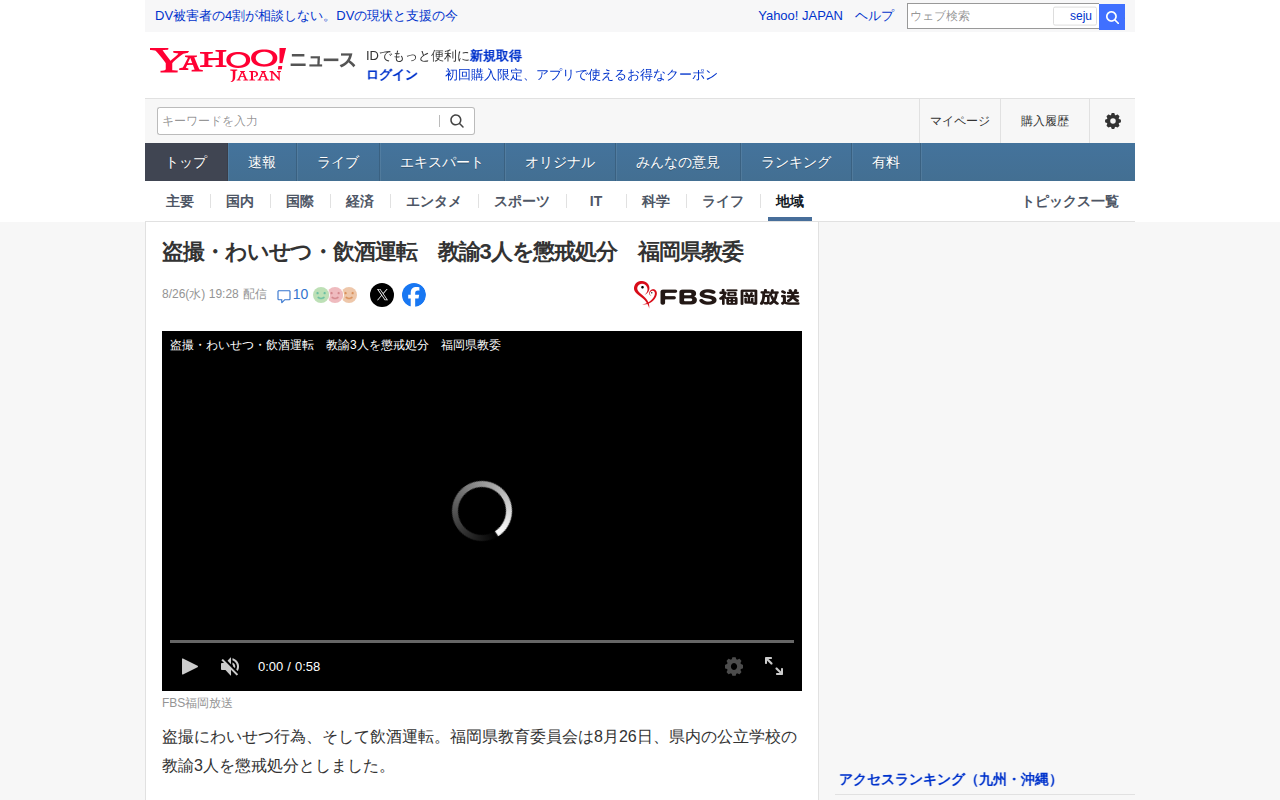Open the comments bubble showing 10
1280x800 pixels.
[292, 295]
